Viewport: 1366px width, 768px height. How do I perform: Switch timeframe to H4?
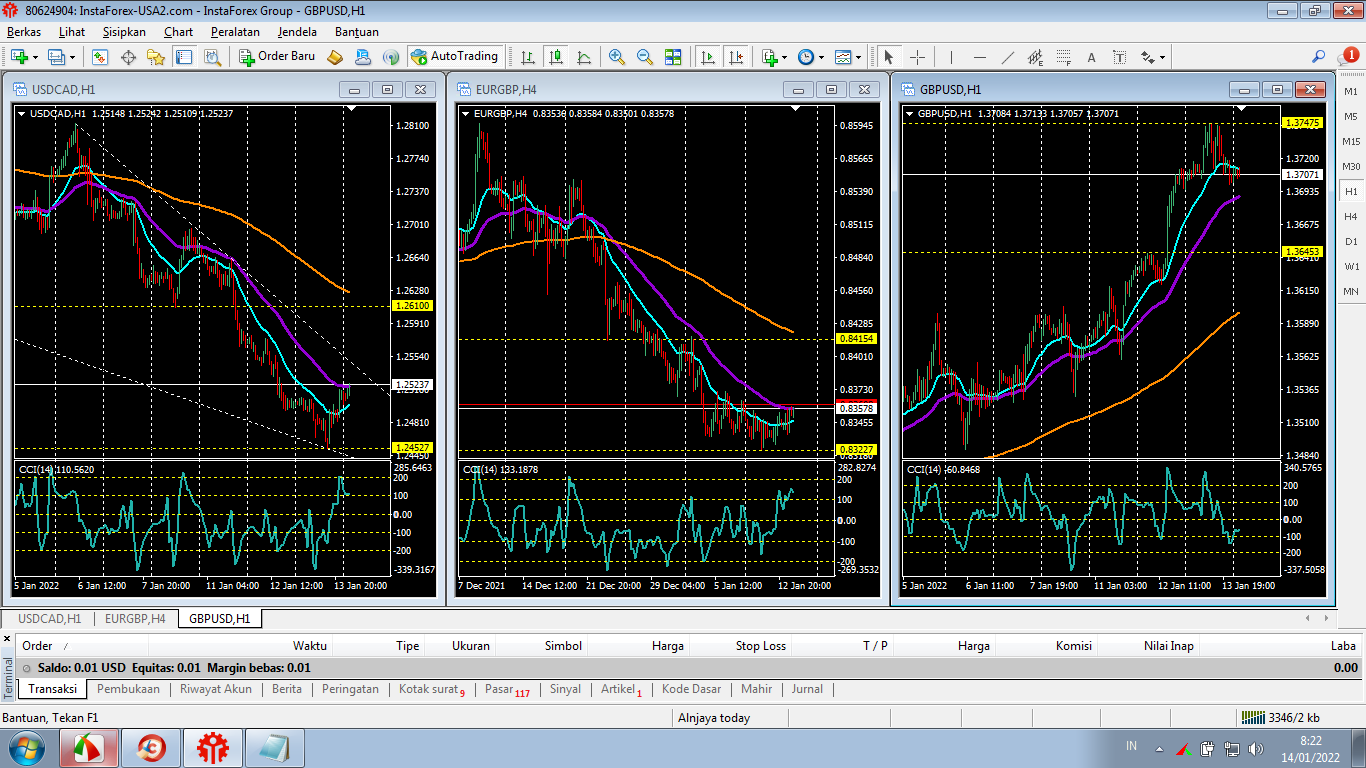click(1351, 216)
